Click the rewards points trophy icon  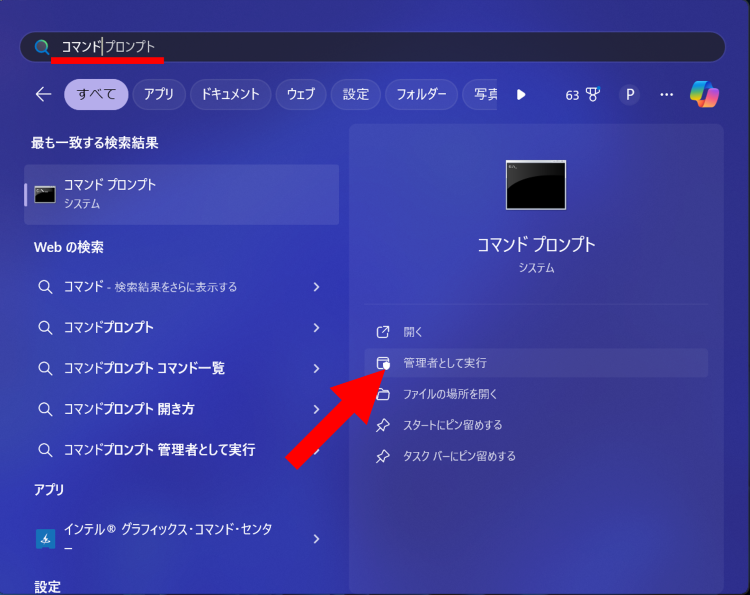pos(593,95)
